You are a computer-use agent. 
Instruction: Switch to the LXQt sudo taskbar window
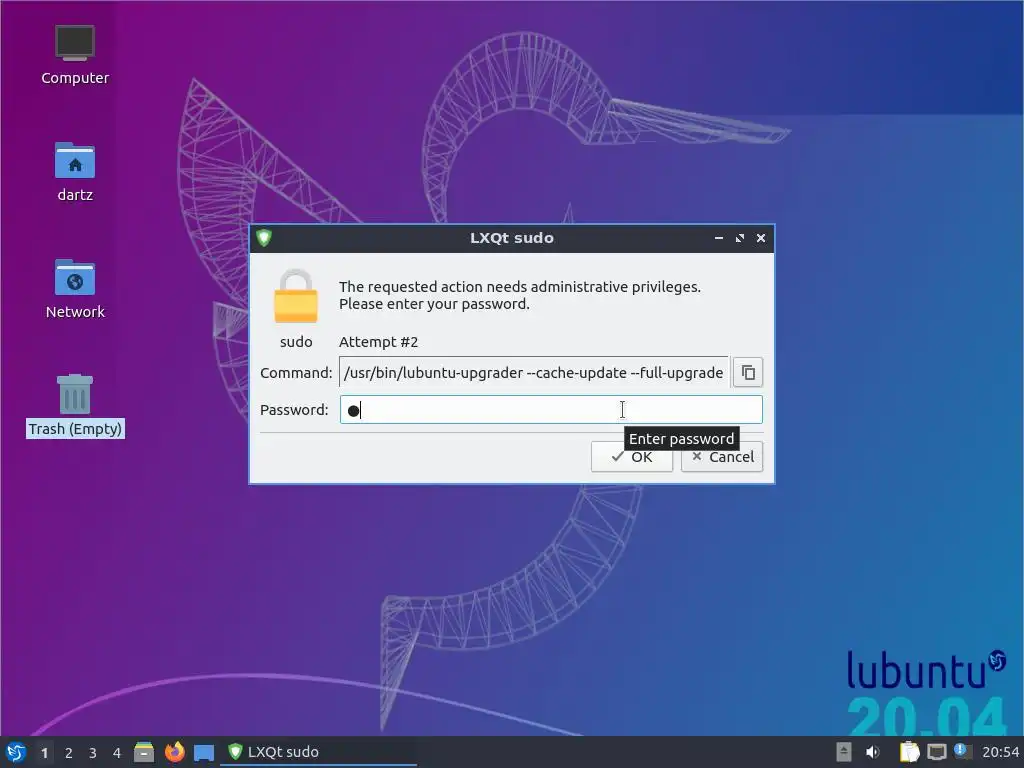coord(319,752)
